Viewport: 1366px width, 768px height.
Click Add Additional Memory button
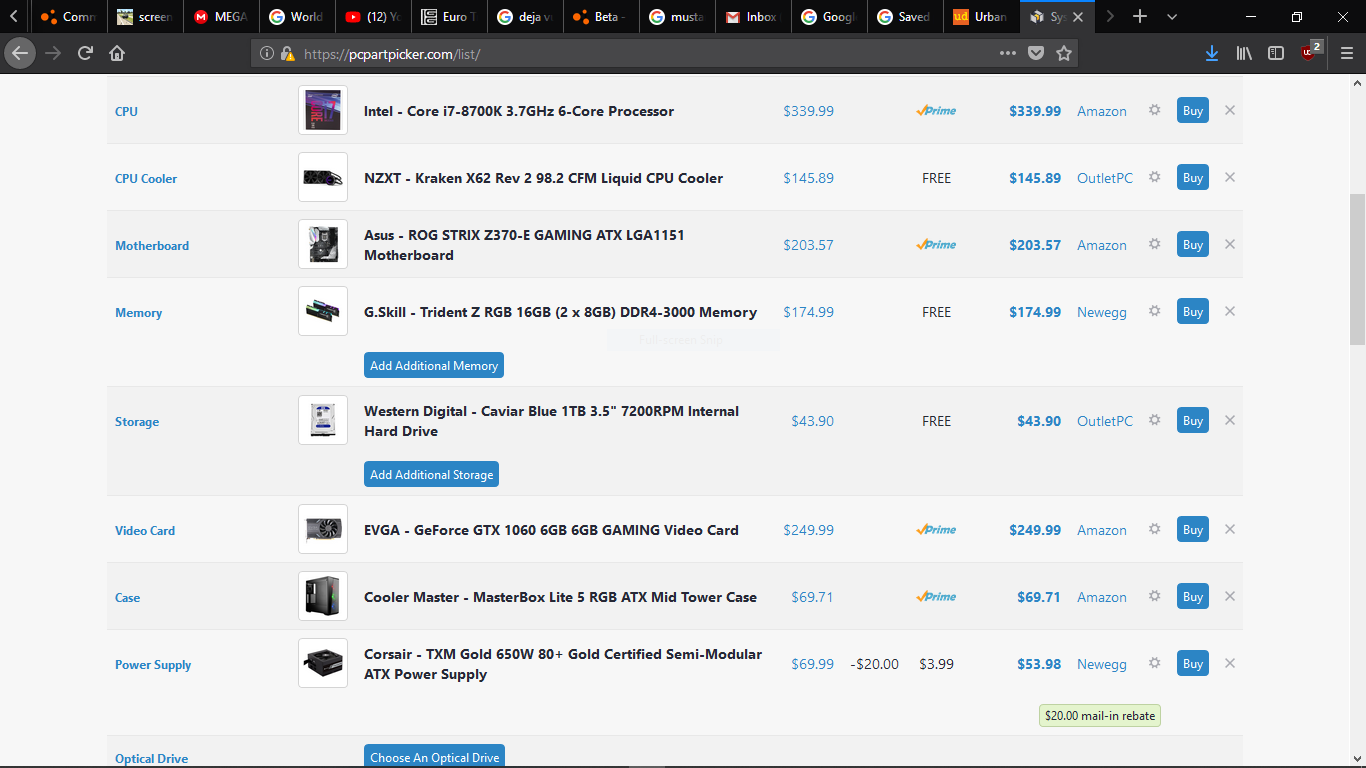pos(434,365)
